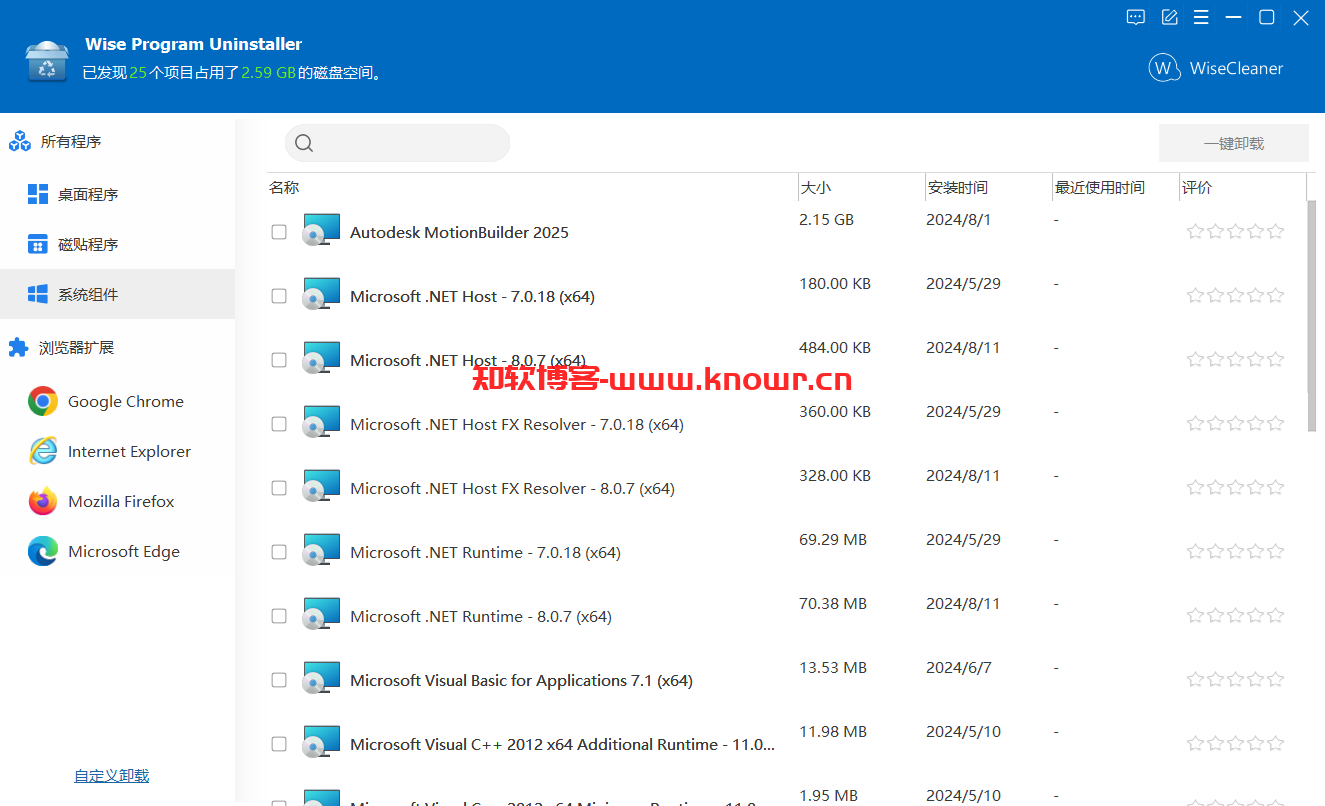The image size is (1325, 806).
Task: Click the 一键卸载 button
Action: tap(1234, 143)
